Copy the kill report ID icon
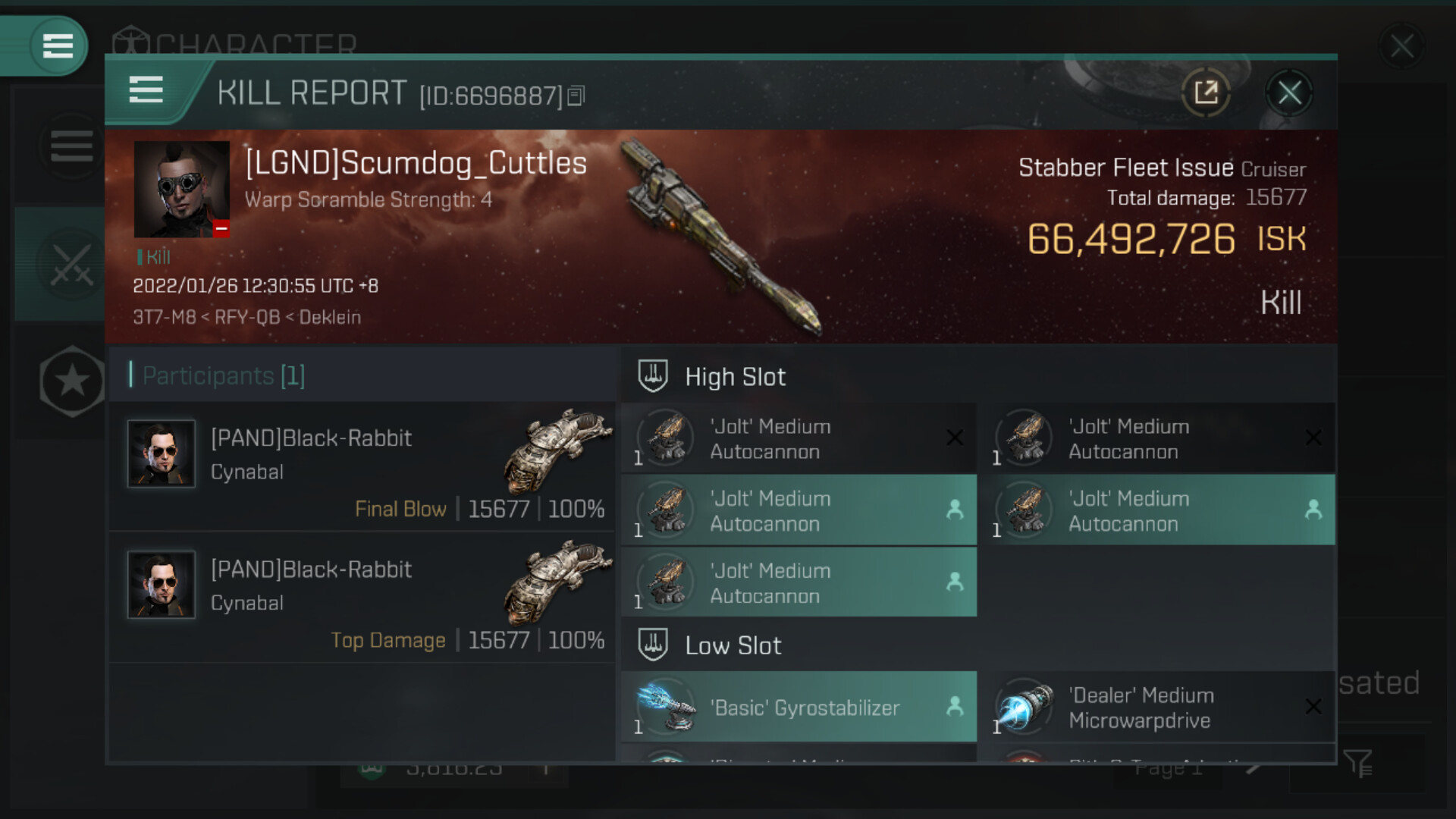The image size is (1456, 819). [x=576, y=96]
